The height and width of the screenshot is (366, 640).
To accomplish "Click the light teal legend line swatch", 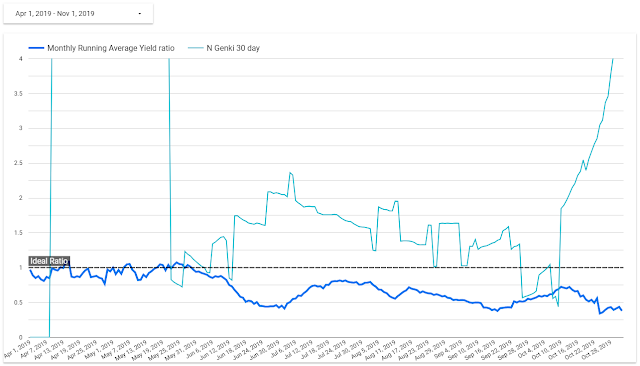I will coord(195,48).
